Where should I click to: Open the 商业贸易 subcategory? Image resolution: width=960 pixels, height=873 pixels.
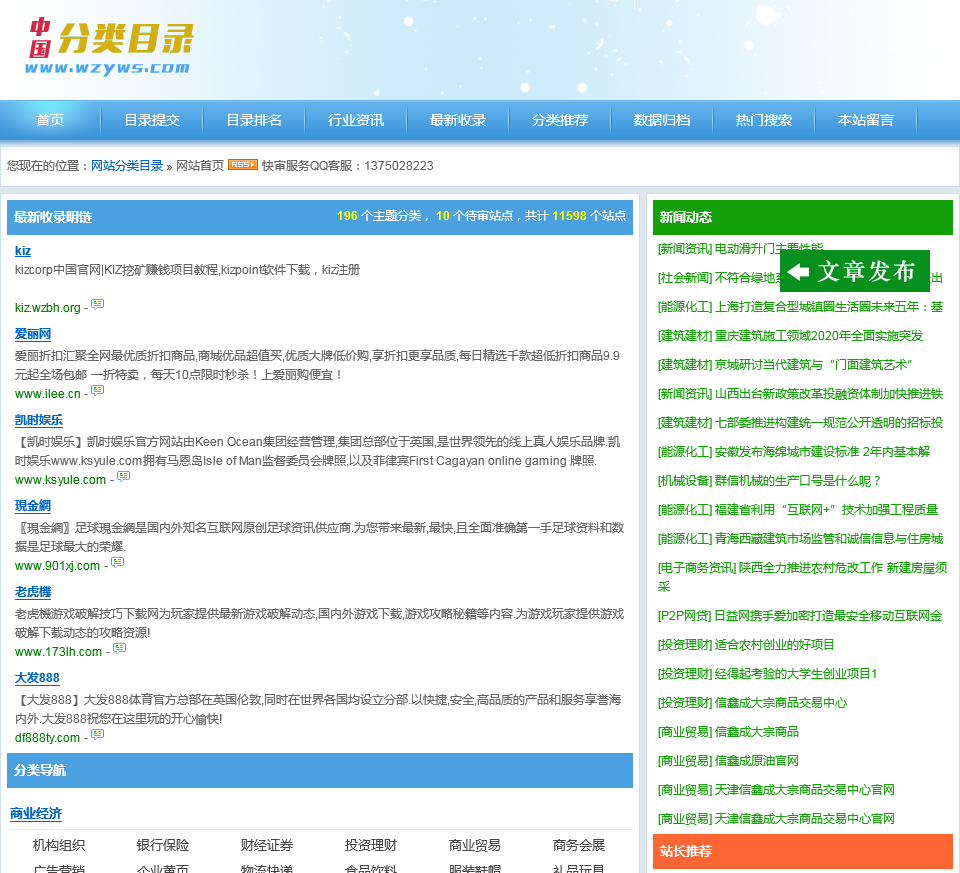[x=474, y=845]
